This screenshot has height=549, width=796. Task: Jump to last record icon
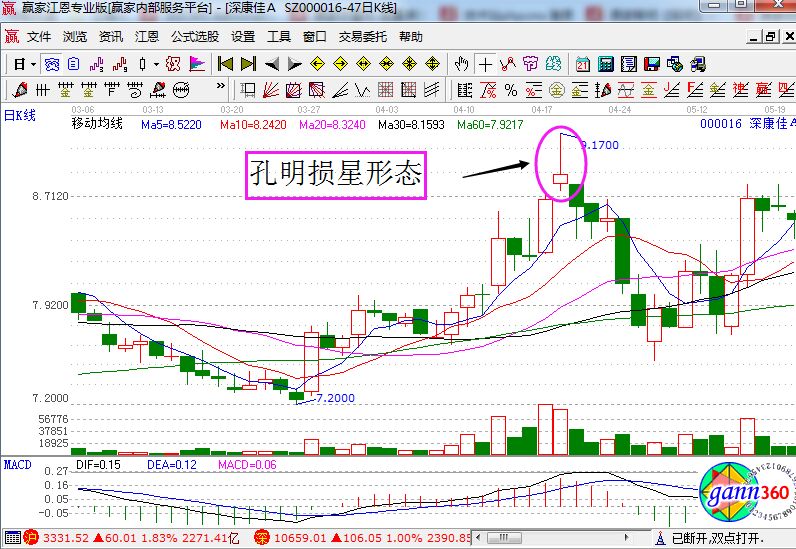tap(248, 64)
